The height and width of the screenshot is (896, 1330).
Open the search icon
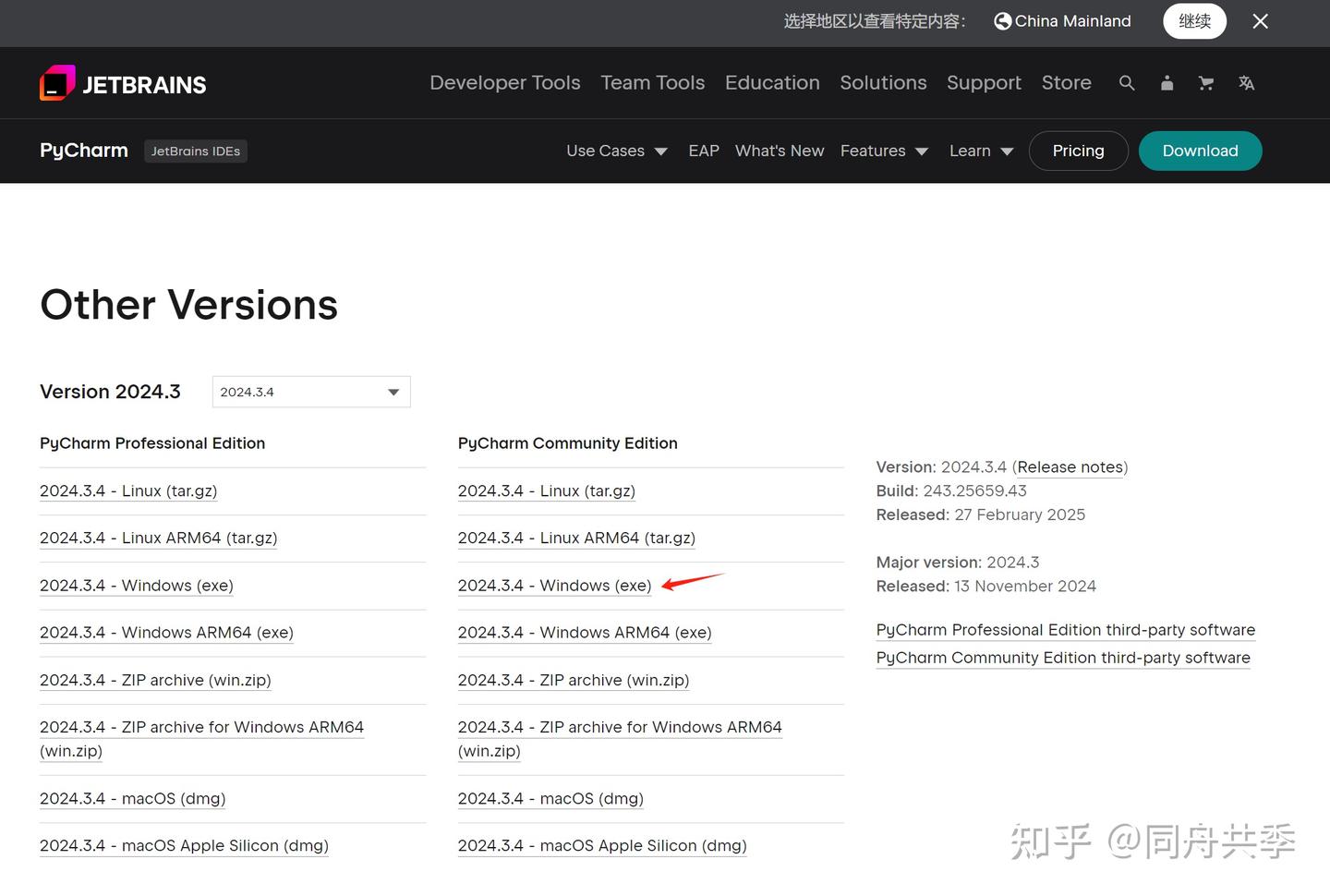pyautogui.click(x=1127, y=82)
